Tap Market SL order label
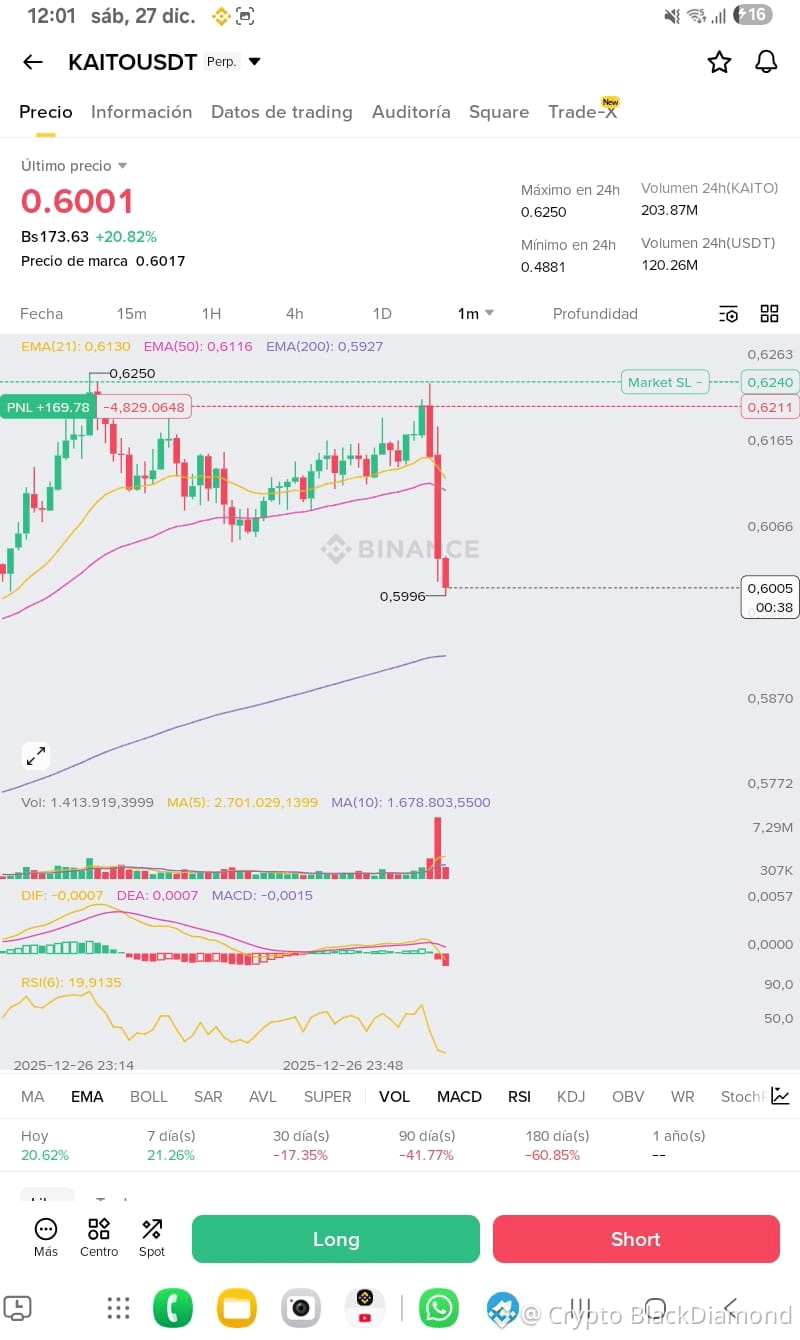 pos(665,382)
